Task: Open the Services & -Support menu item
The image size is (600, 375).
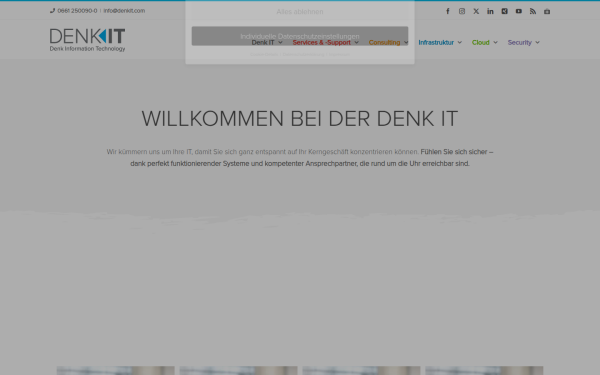Action: (x=321, y=42)
